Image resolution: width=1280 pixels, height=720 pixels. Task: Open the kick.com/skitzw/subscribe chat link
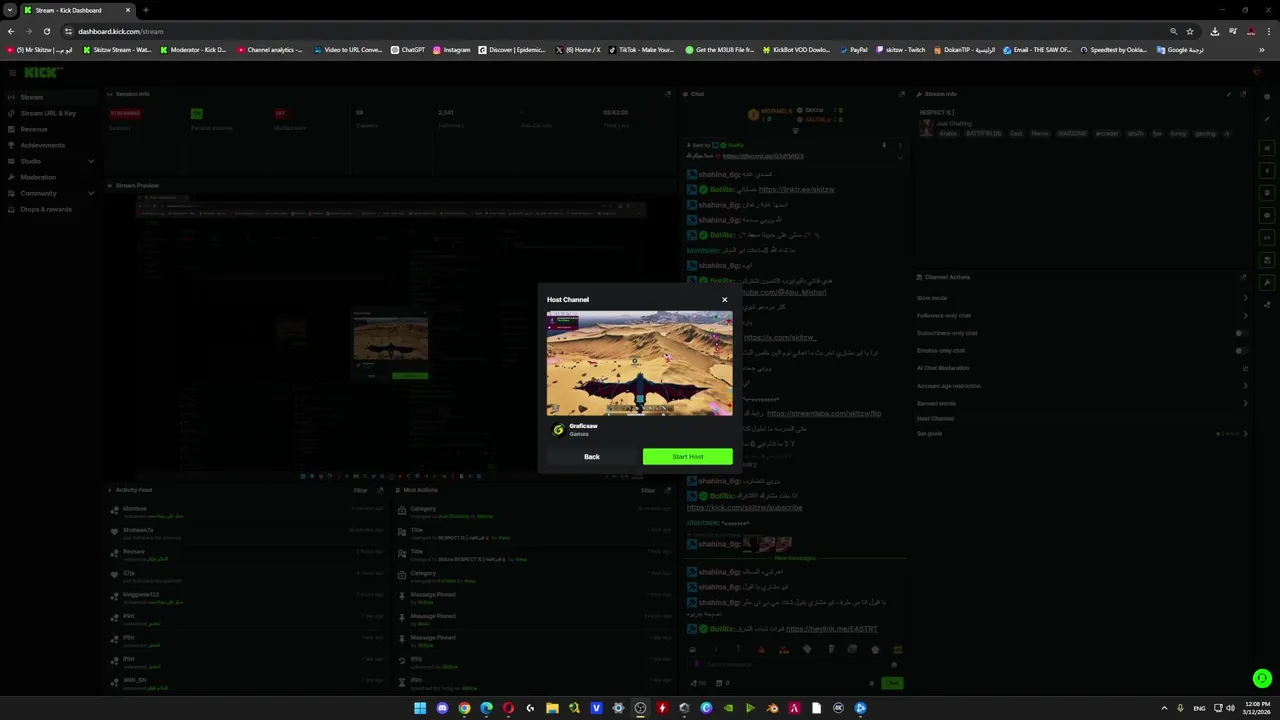(744, 507)
